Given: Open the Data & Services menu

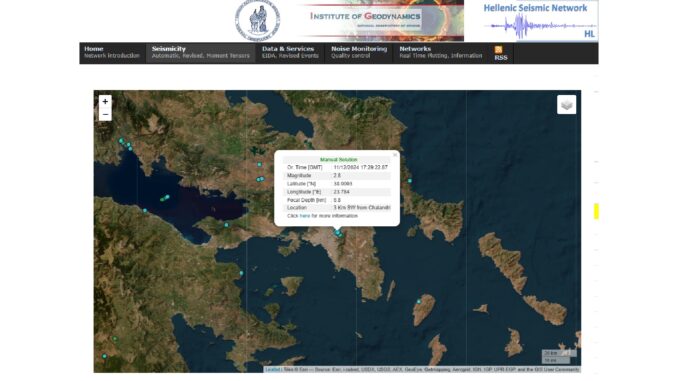Looking at the screenshot, I should click(x=290, y=52).
